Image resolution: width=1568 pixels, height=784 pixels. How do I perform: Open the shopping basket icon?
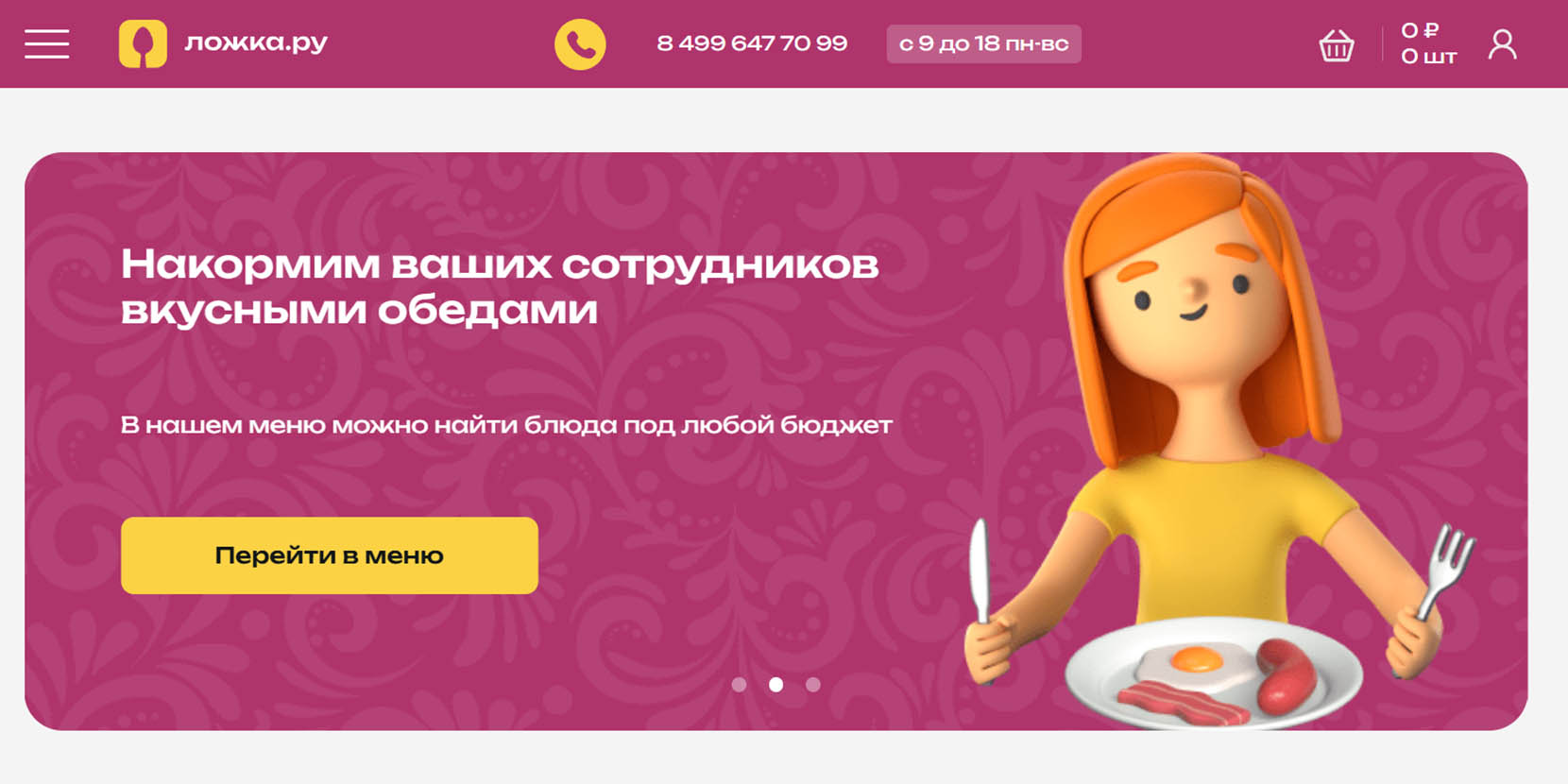(x=1336, y=45)
